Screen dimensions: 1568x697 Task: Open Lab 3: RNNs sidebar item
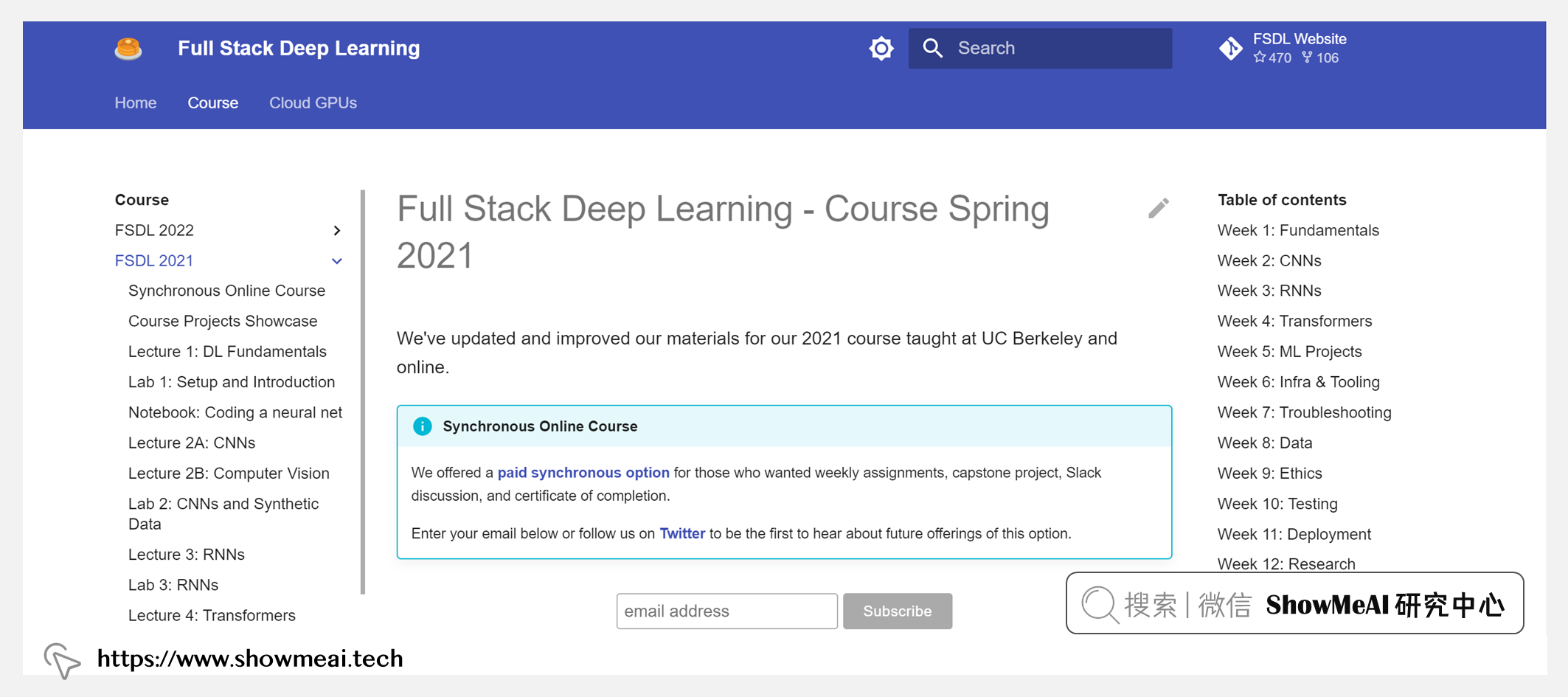tap(173, 585)
